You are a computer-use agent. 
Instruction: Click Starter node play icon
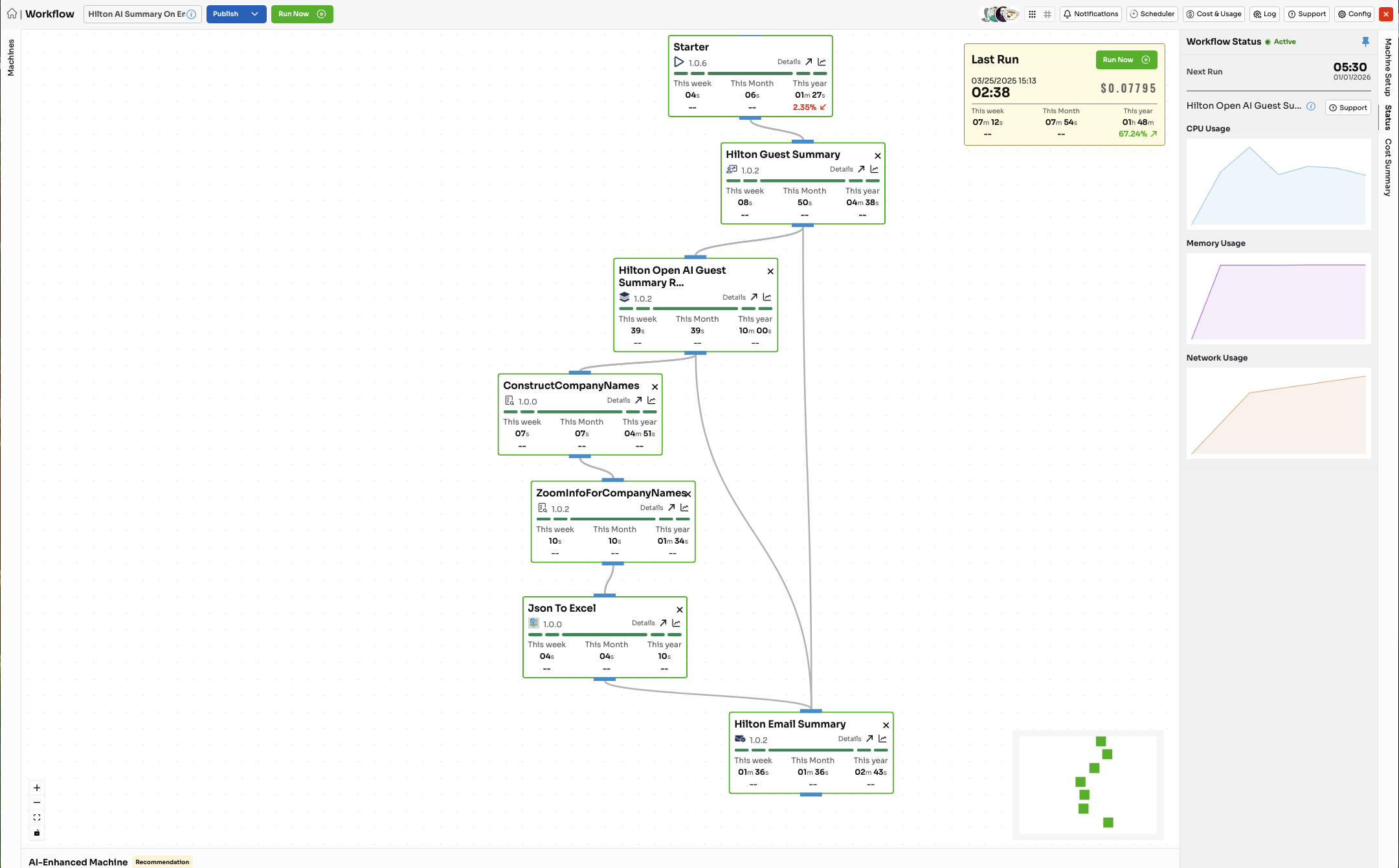coord(679,62)
